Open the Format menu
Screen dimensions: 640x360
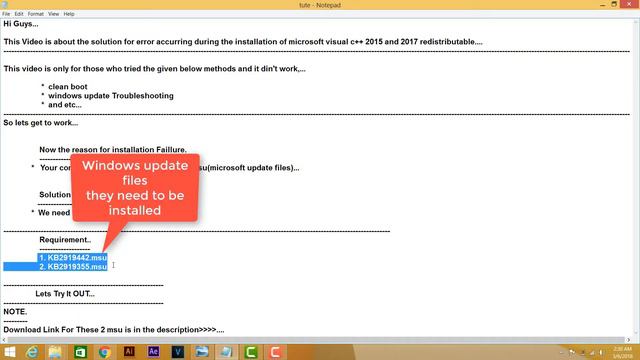(36, 14)
